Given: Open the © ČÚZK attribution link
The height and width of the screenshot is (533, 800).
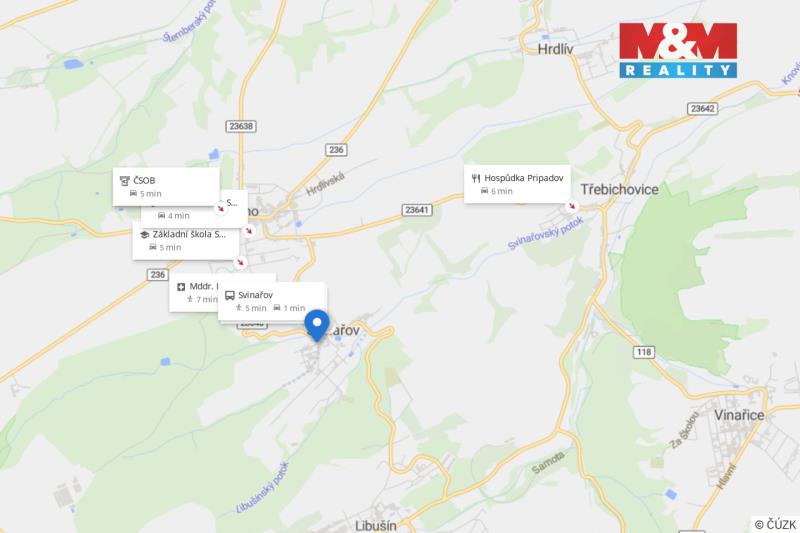Looking at the screenshot, I should point(775,524).
